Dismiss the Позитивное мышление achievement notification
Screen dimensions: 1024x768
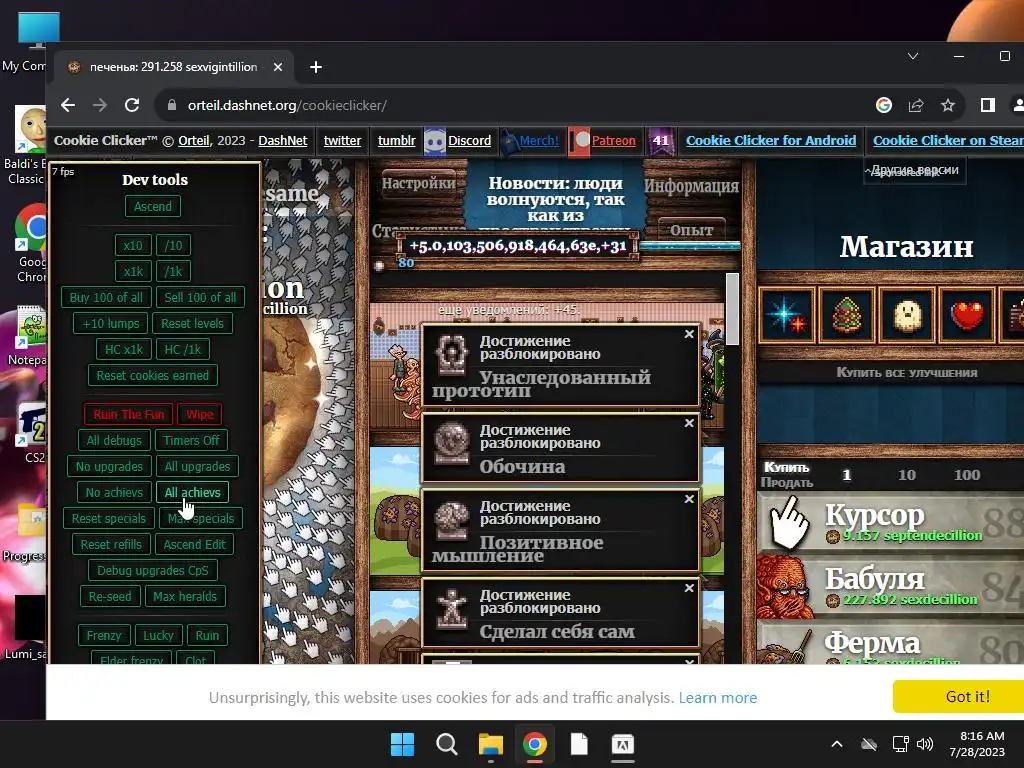(689, 499)
